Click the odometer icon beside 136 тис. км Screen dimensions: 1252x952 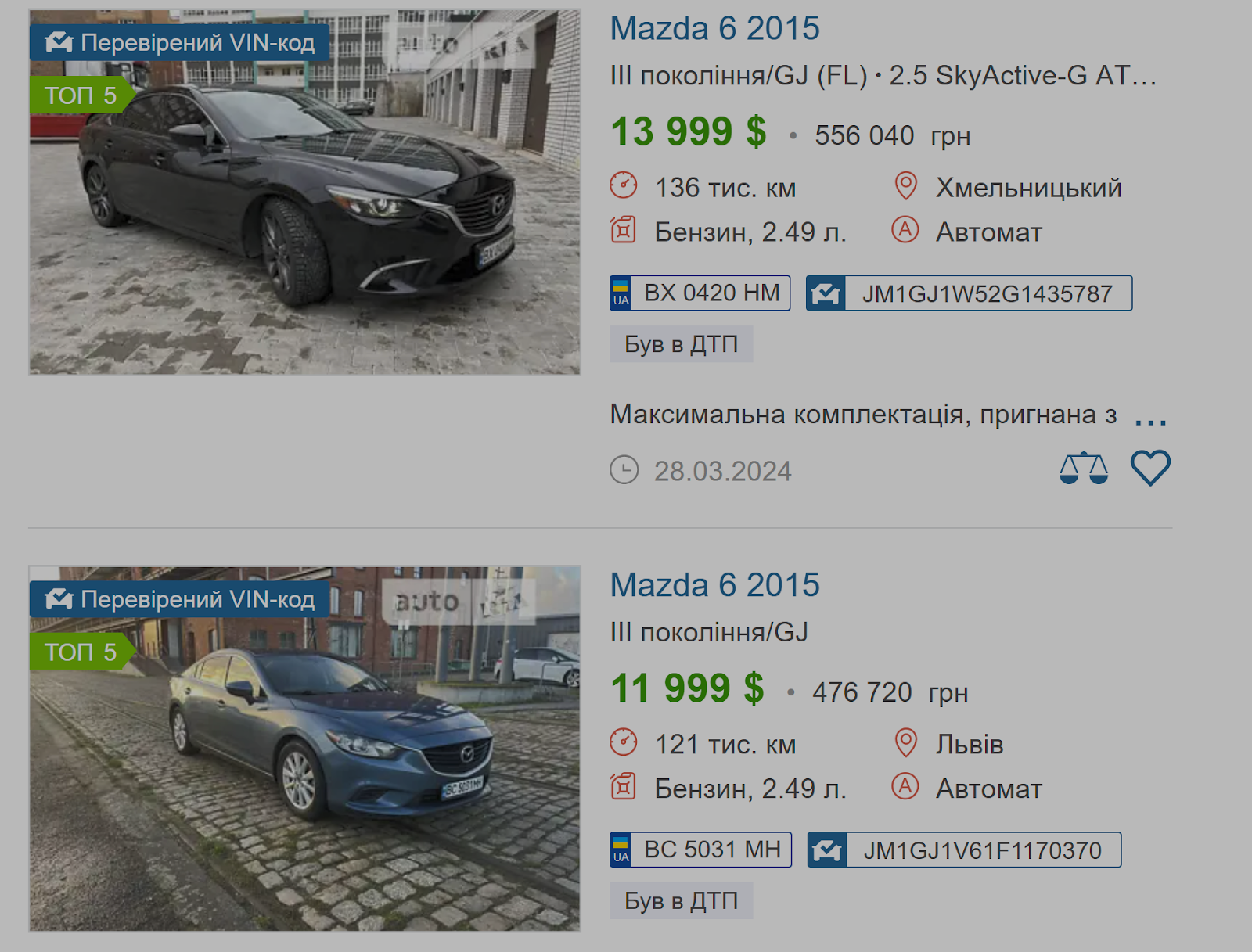tap(624, 186)
